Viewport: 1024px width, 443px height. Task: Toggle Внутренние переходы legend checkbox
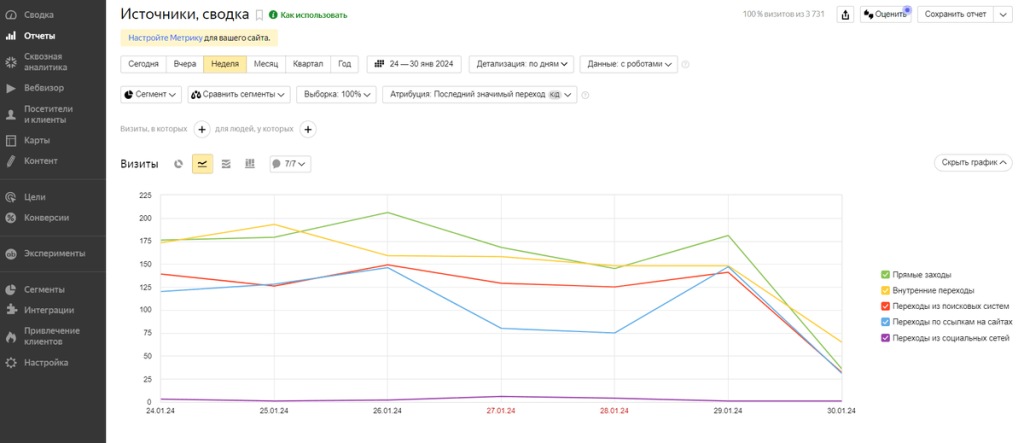885,290
